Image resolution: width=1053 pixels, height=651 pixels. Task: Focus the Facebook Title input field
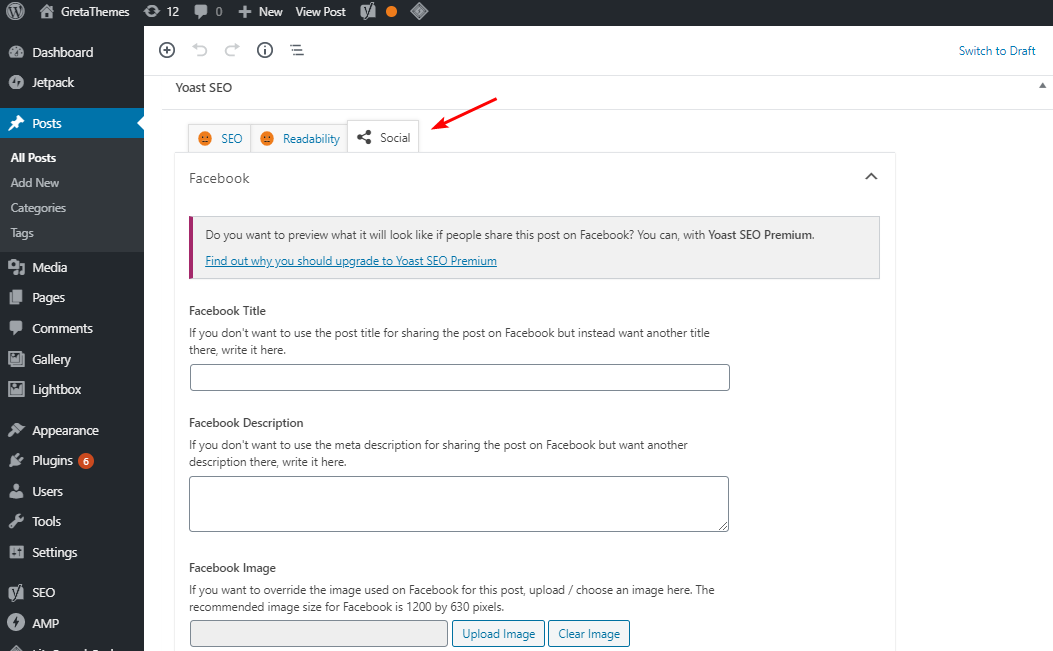[459, 377]
